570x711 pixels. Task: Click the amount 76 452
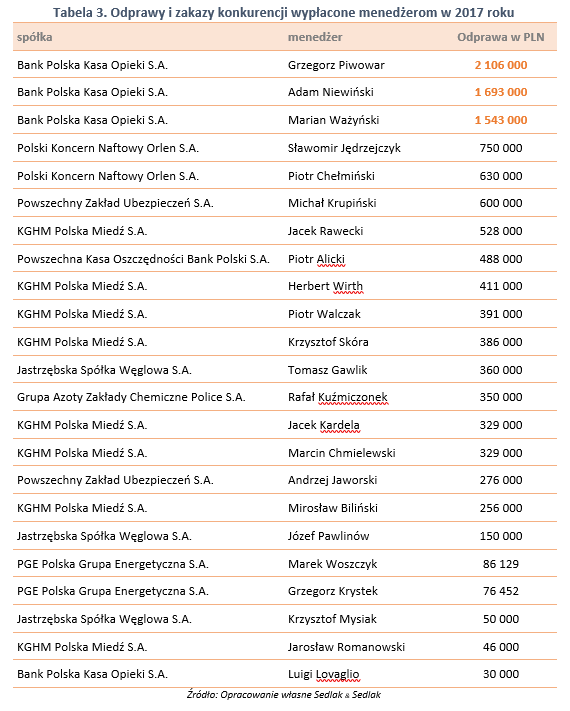[x=501, y=591]
